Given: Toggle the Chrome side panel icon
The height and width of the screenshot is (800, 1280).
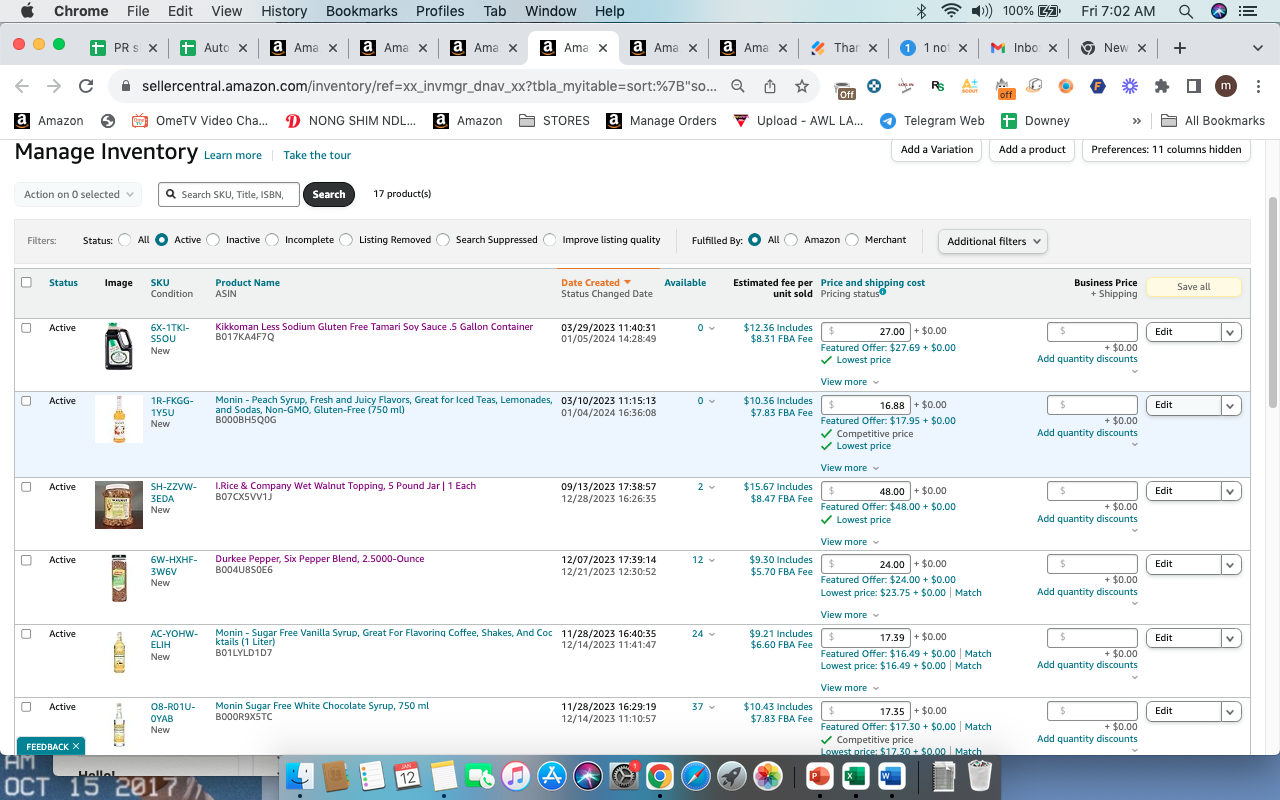Looking at the screenshot, I should point(1193,87).
